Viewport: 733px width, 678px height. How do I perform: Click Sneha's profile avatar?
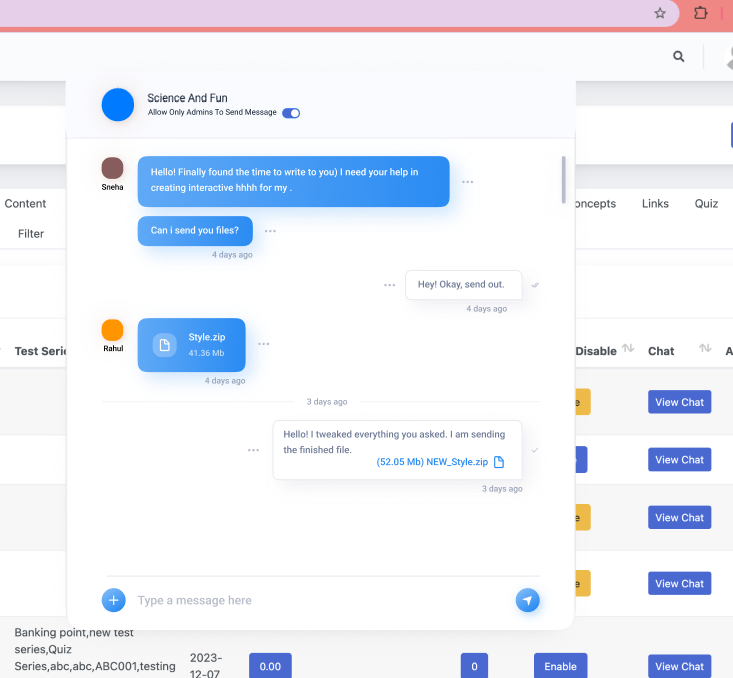pos(113,168)
